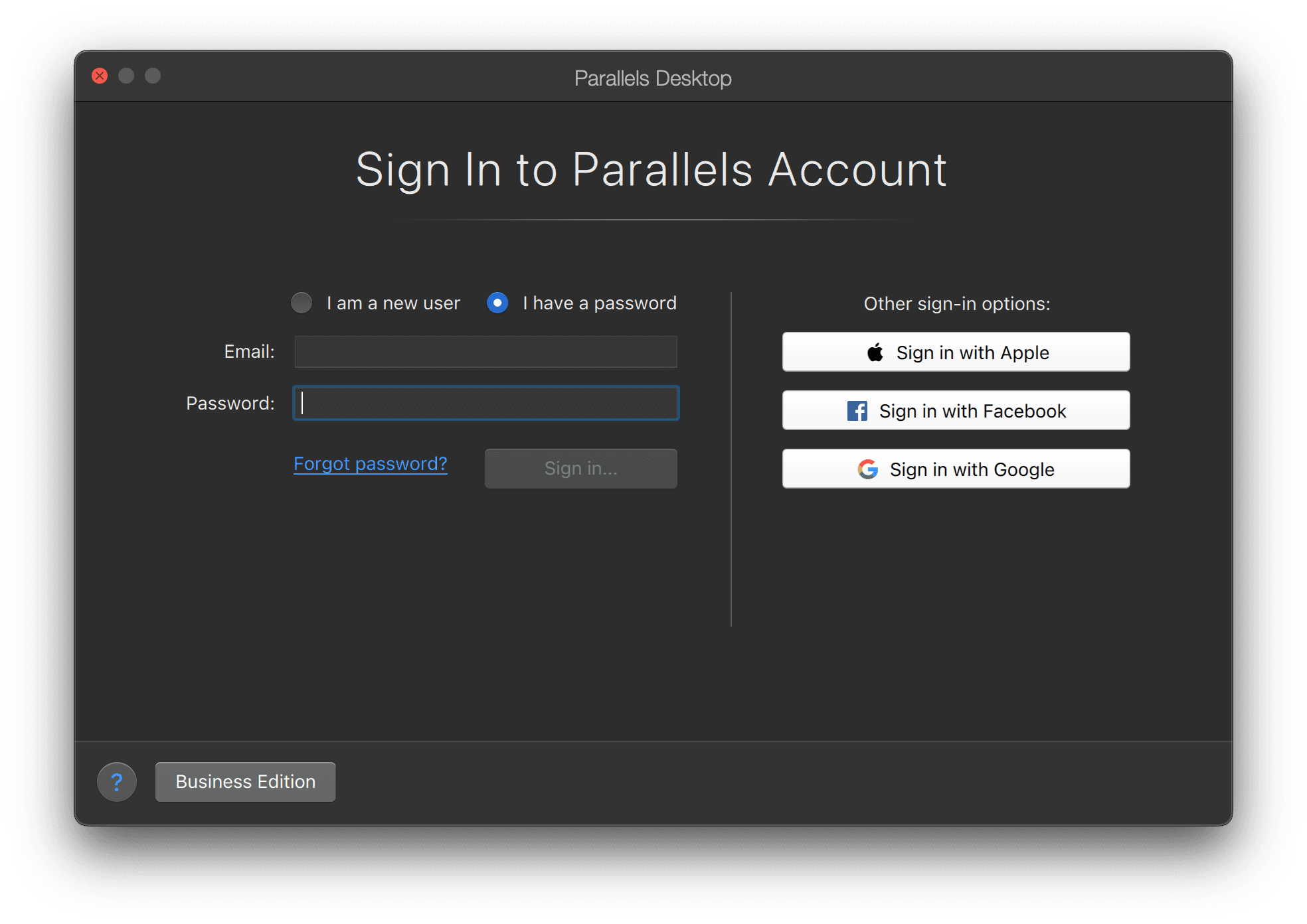Focus the Password input field
The image size is (1307, 924).
pyautogui.click(x=486, y=403)
